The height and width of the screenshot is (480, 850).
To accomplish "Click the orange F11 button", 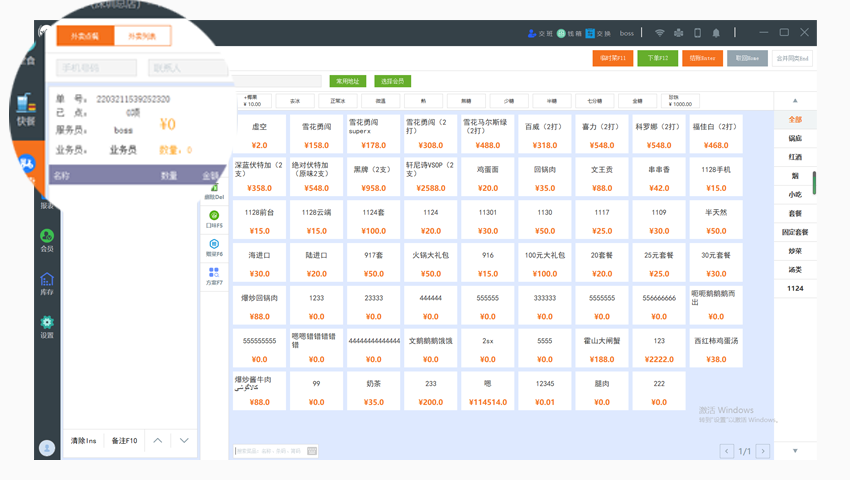I will coord(613,58).
